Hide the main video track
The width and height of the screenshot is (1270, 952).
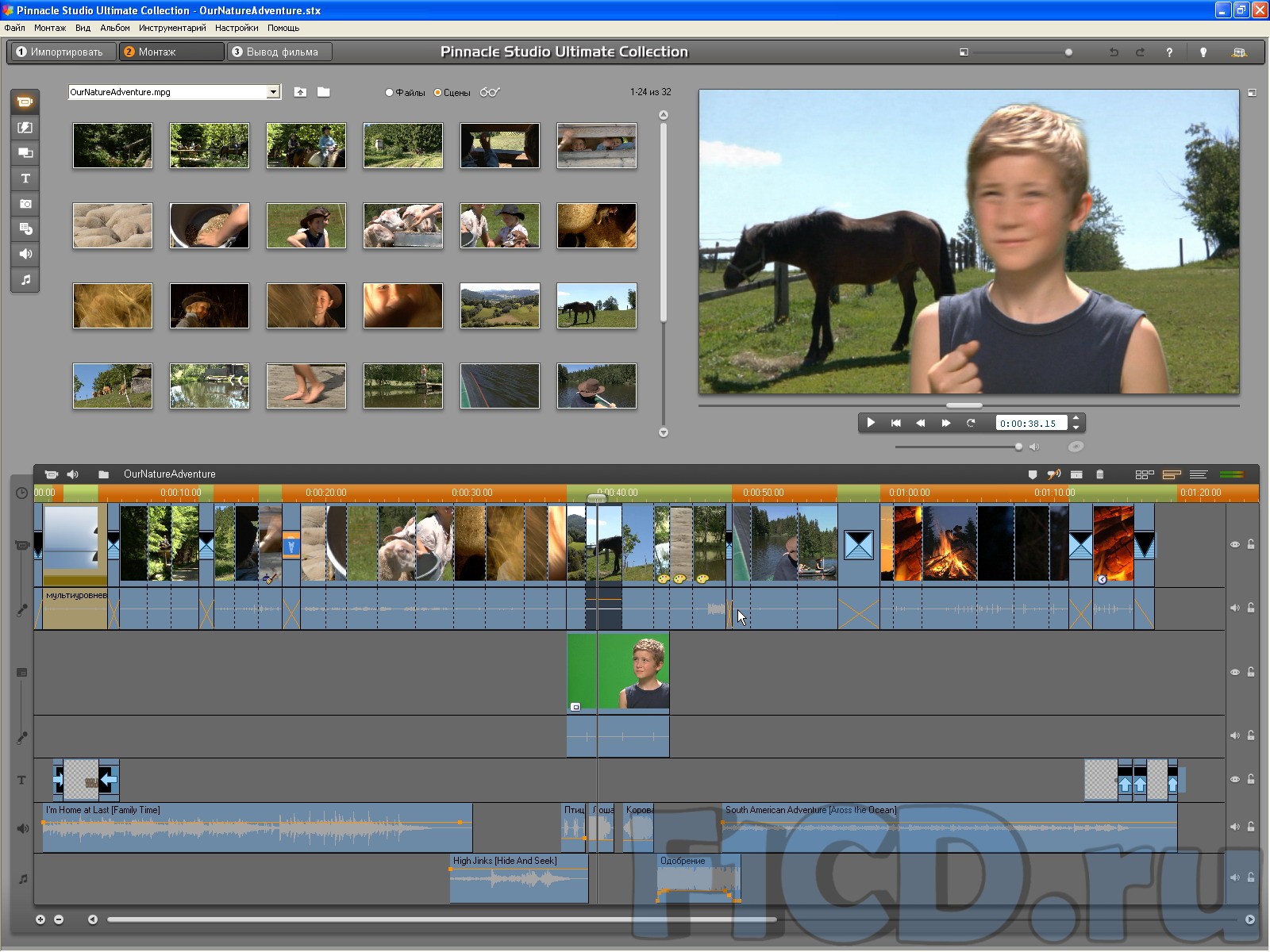[x=1235, y=544]
